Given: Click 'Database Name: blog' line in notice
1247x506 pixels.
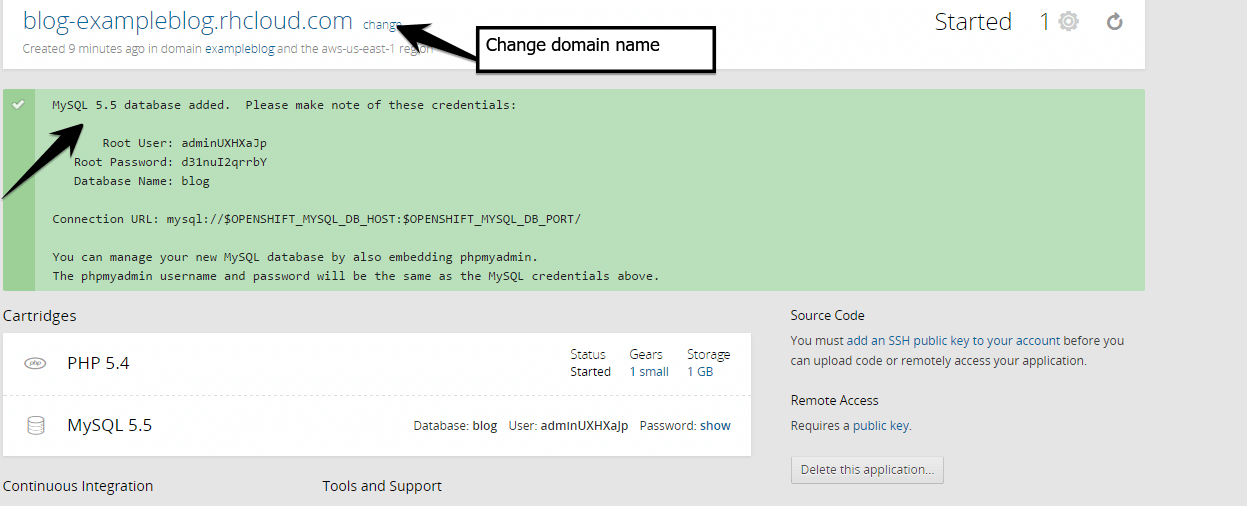Looking at the screenshot, I should point(141,181).
